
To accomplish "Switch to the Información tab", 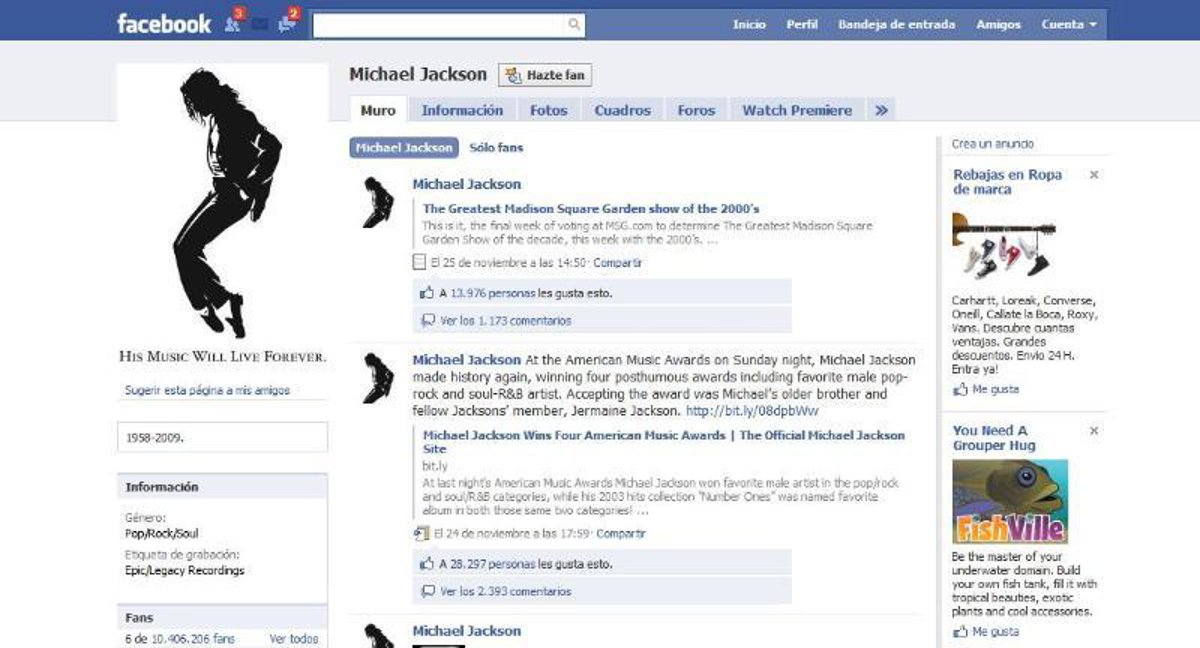I will coord(462,111).
